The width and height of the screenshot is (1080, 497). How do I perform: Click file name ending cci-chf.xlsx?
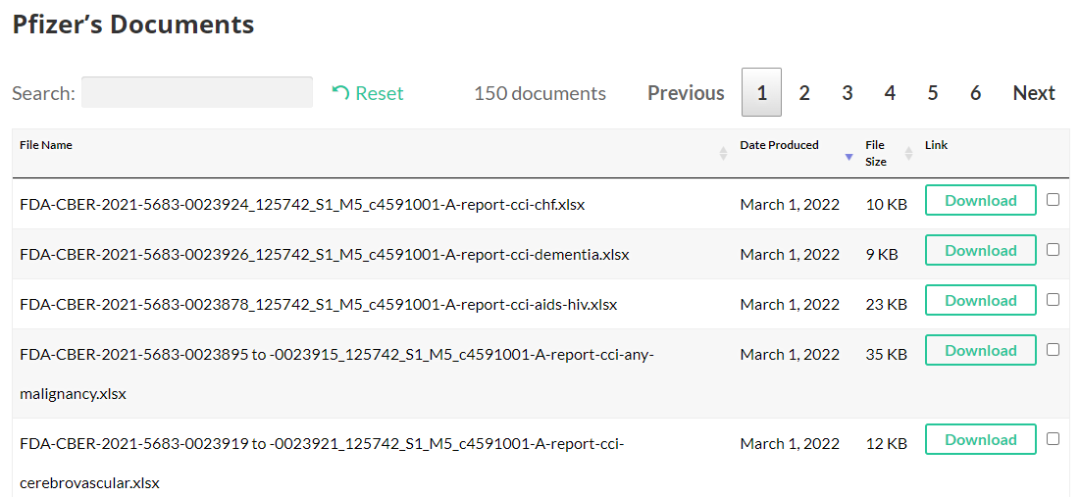tap(302, 204)
